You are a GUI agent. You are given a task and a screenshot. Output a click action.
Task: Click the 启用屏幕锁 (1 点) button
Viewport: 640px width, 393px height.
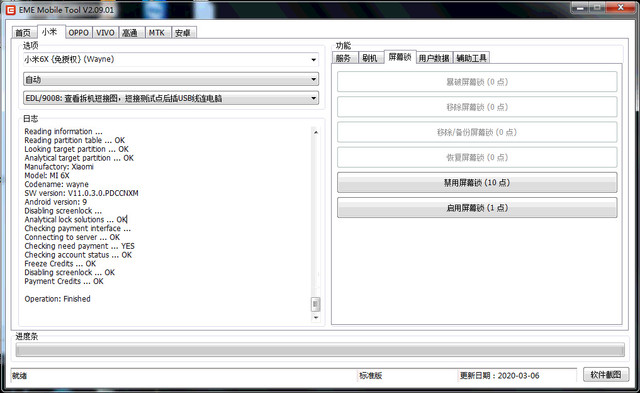click(x=477, y=208)
